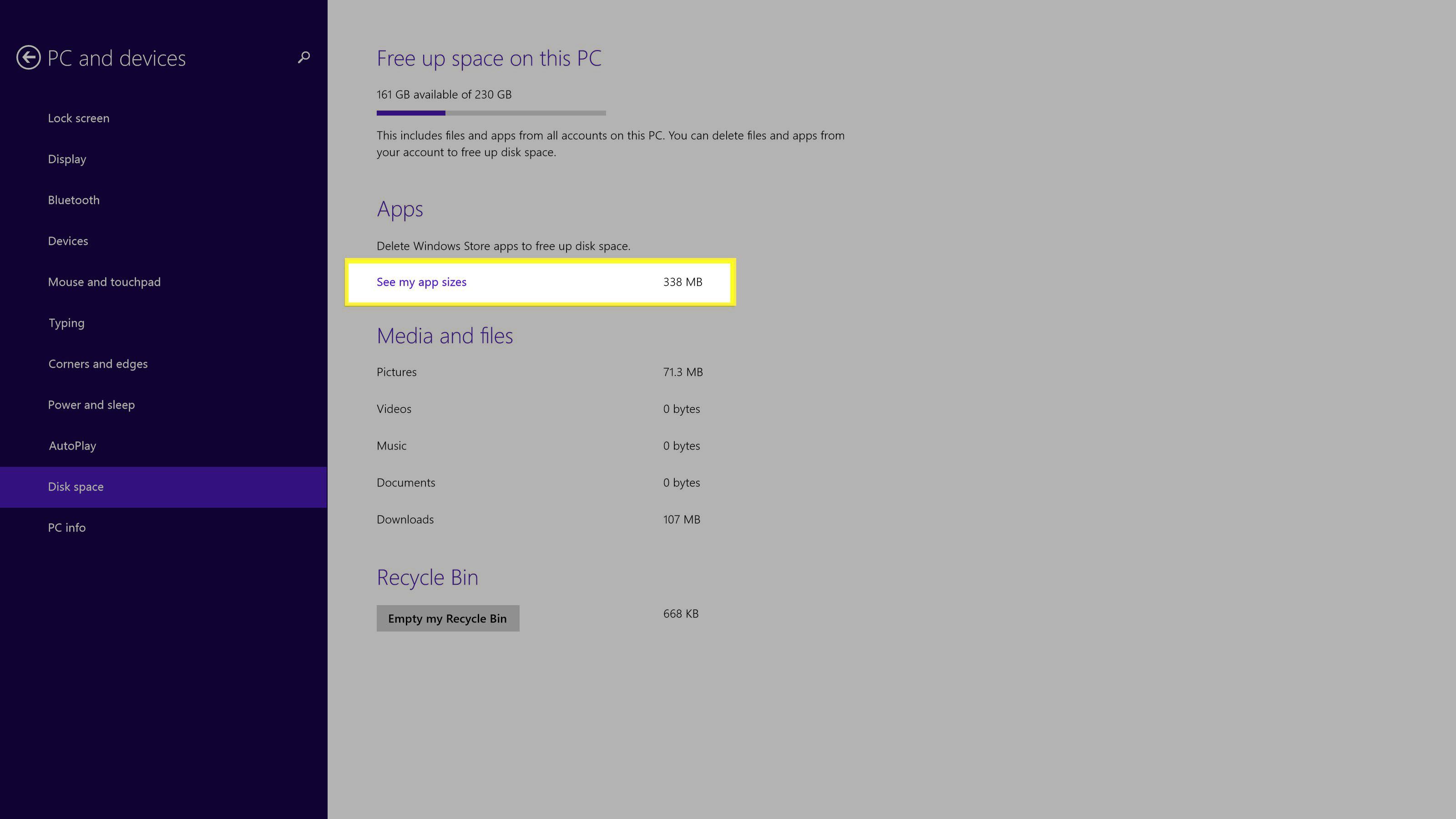Select Disk space in sidebar
This screenshot has width=1456, height=819.
tap(163, 487)
